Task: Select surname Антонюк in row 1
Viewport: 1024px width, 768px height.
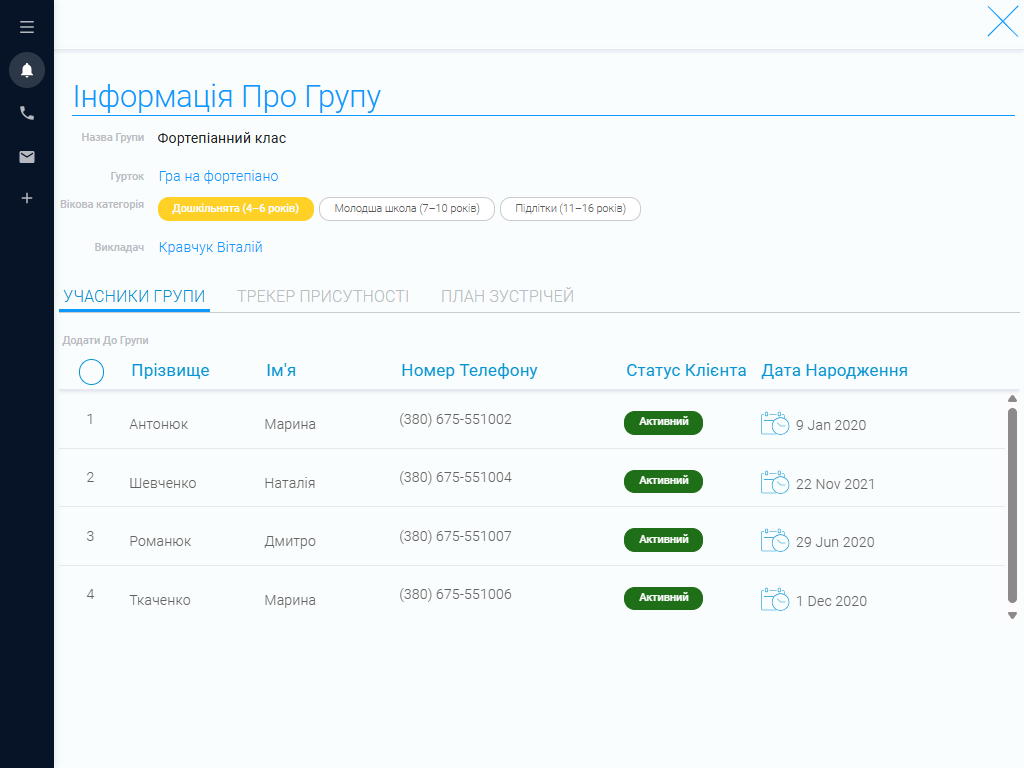Action: coord(159,424)
